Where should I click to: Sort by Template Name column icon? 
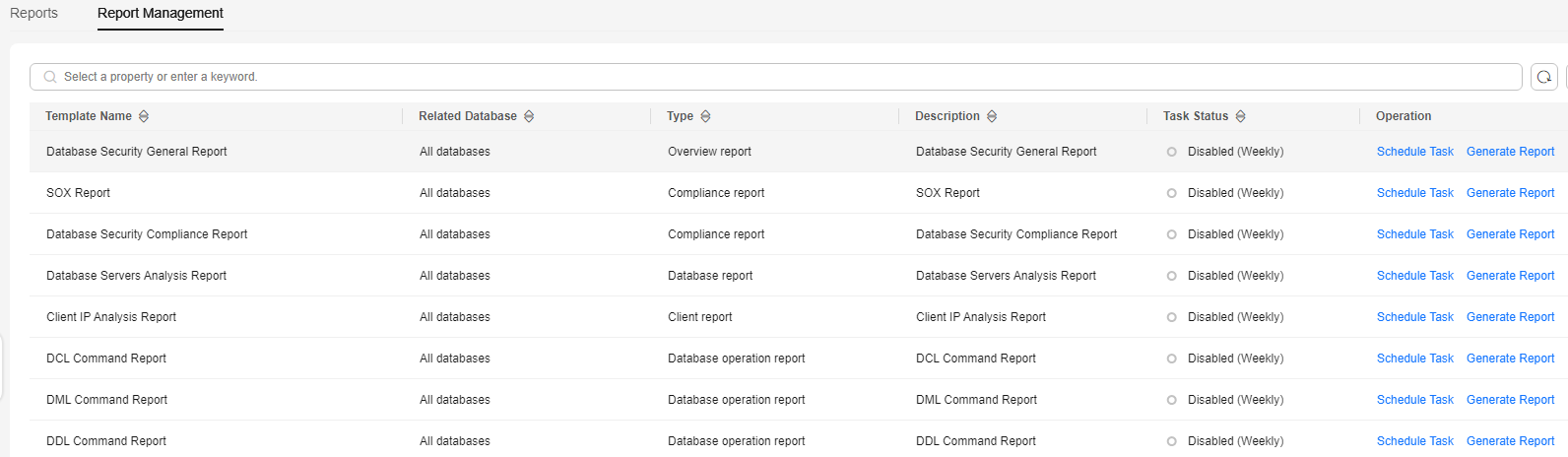144,116
